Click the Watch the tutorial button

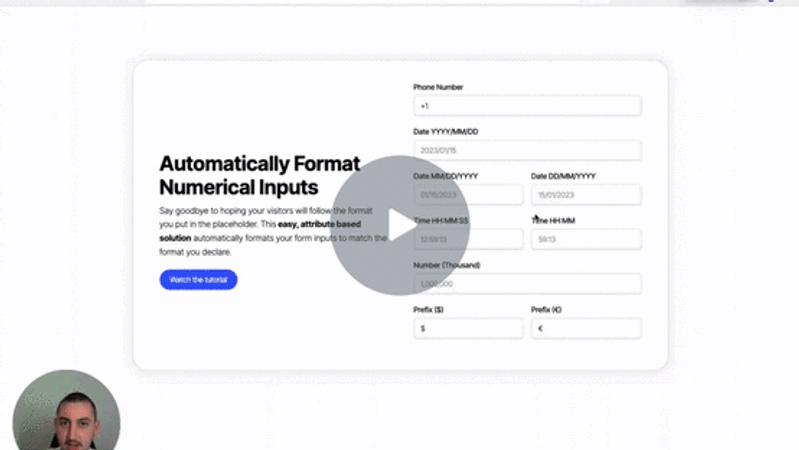tap(198, 280)
